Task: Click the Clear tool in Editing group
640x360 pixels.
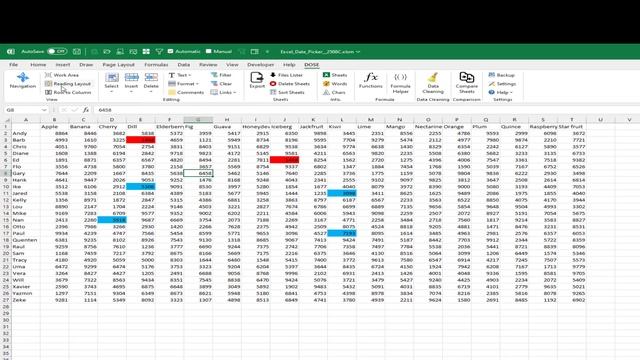Action: click(221, 84)
